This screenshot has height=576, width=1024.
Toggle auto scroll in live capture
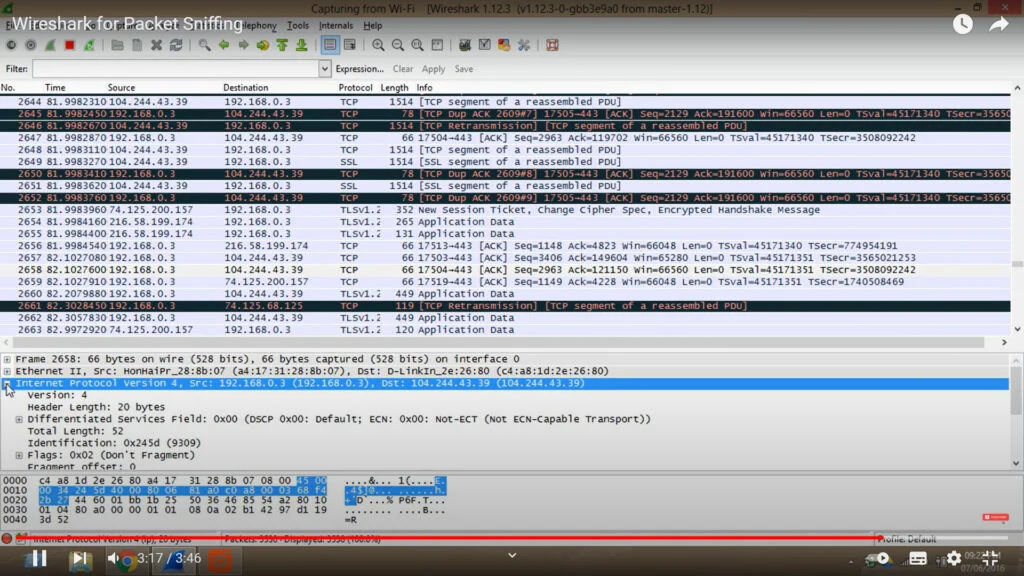[350, 45]
